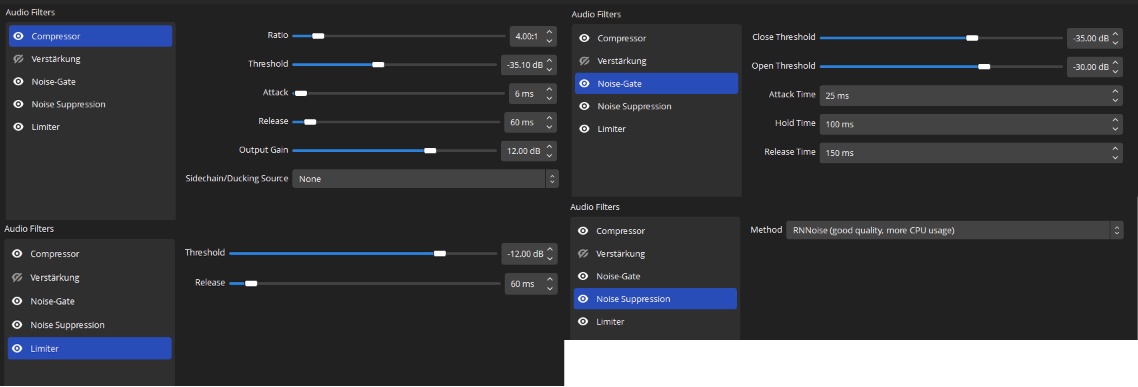Click Limiter Release 60 ms spin box
The height and width of the screenshot is (387, 1138).
(531, 283)
